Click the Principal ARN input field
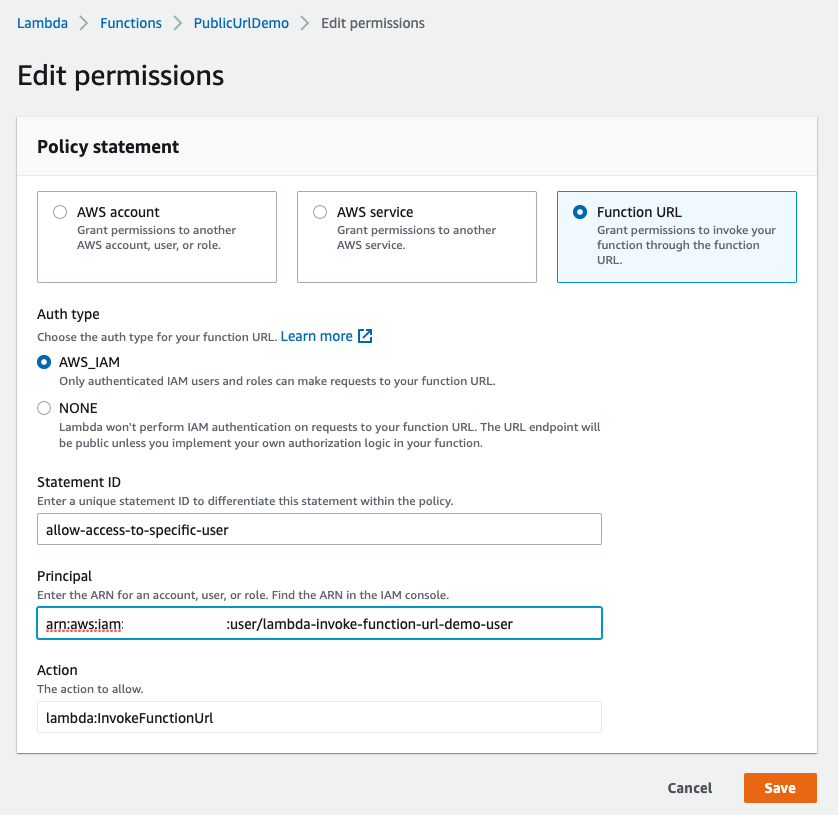 (x=319, y=623)
